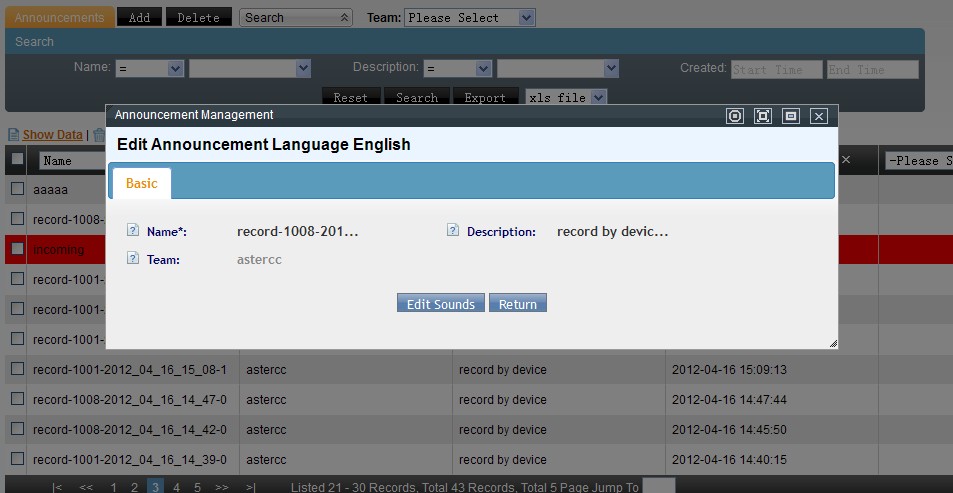Click the help icon beside Team label

[132, 259]
